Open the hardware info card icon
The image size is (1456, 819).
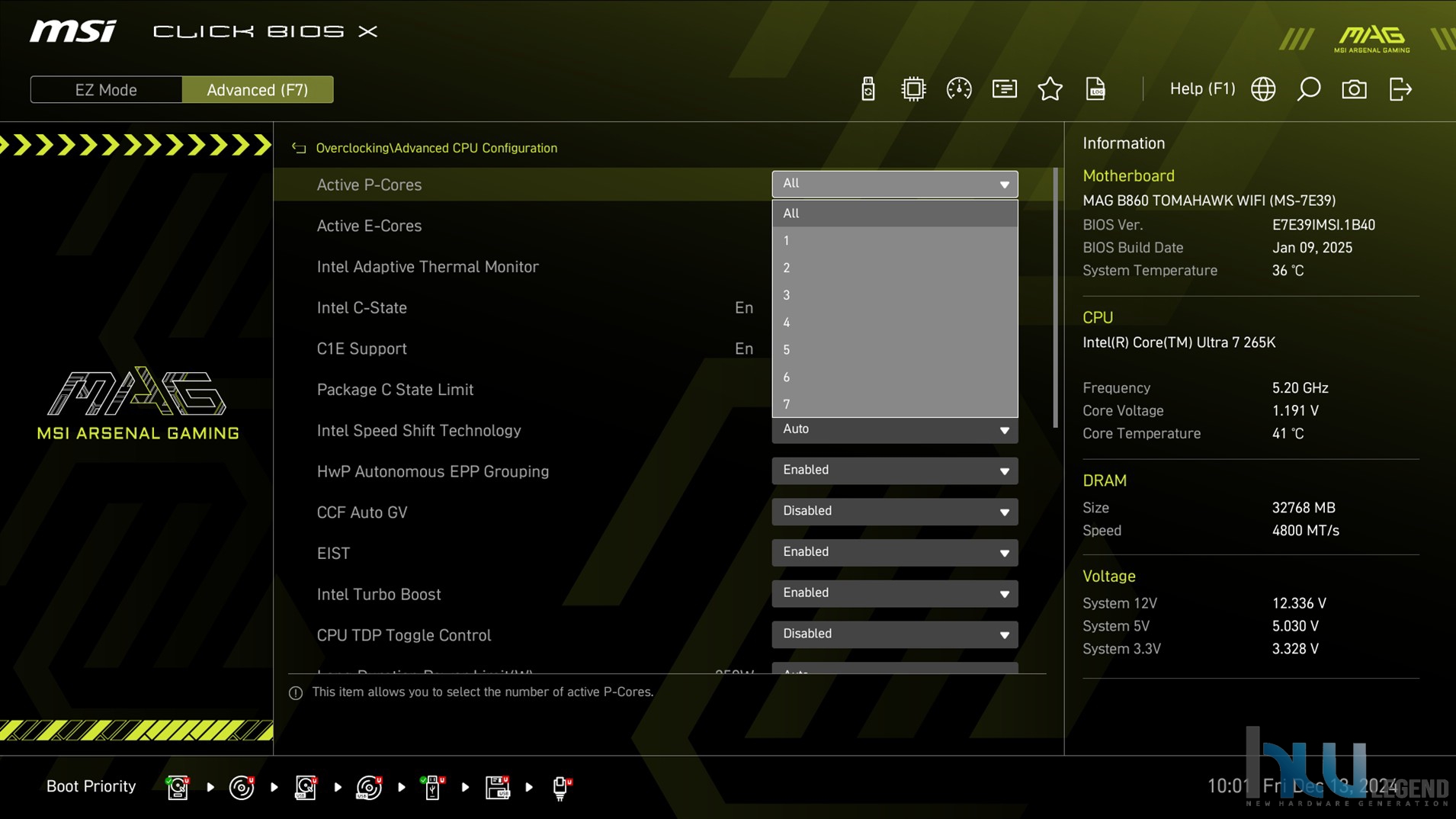point(1004,89)
